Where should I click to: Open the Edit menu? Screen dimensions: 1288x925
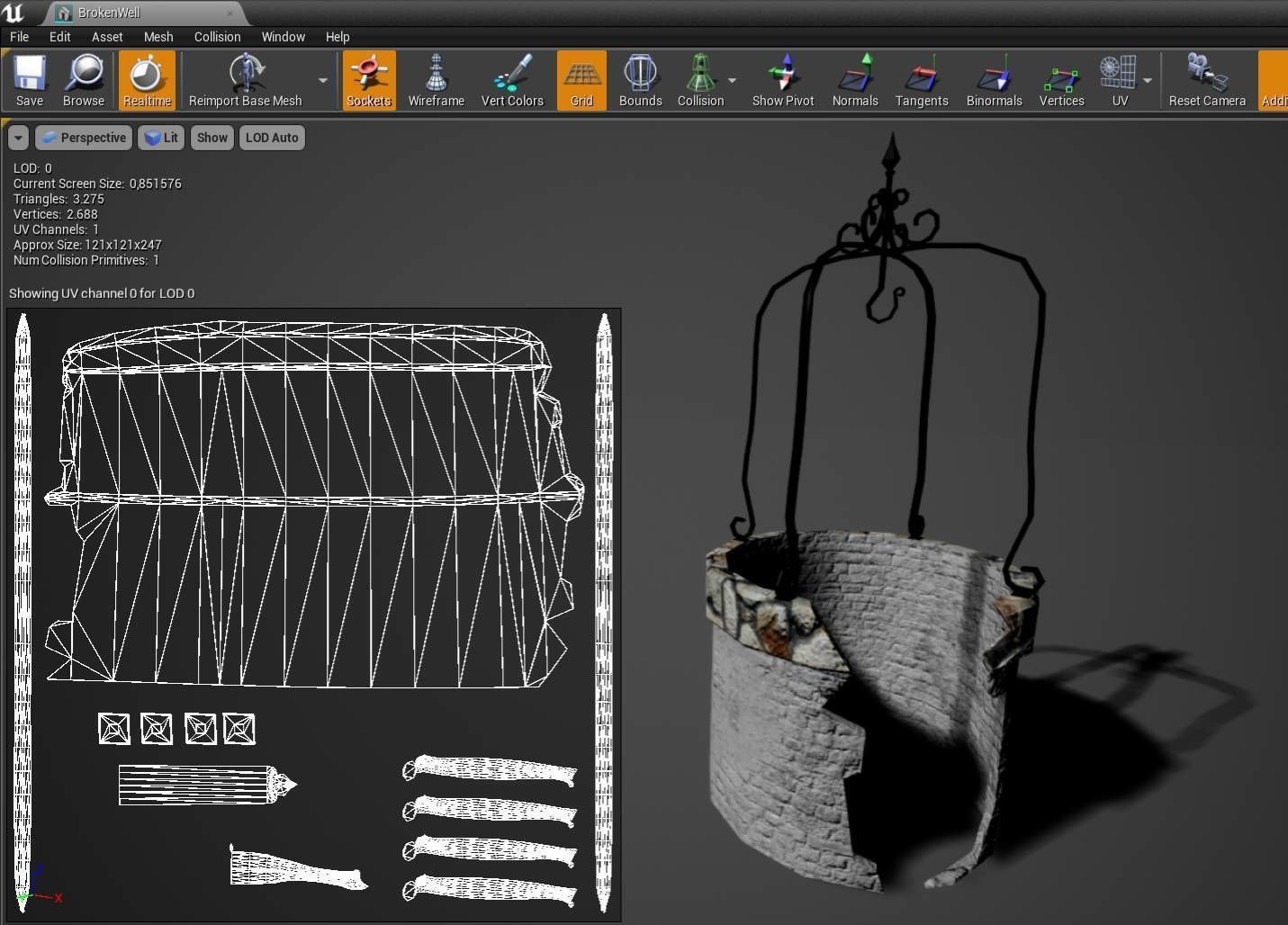(x=59, y=37)
